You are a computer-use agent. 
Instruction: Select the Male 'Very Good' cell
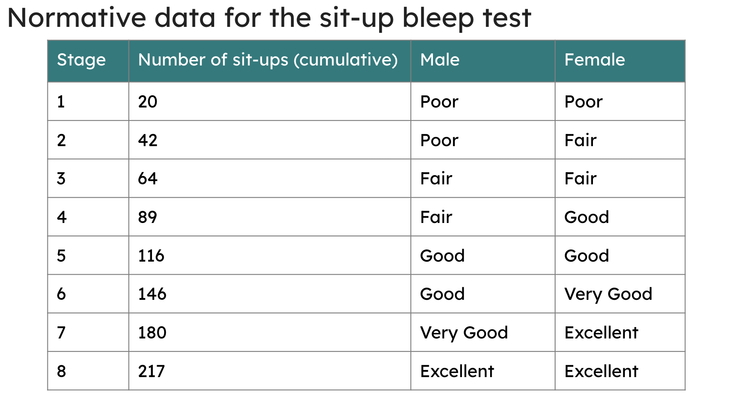tap(464, 333)
